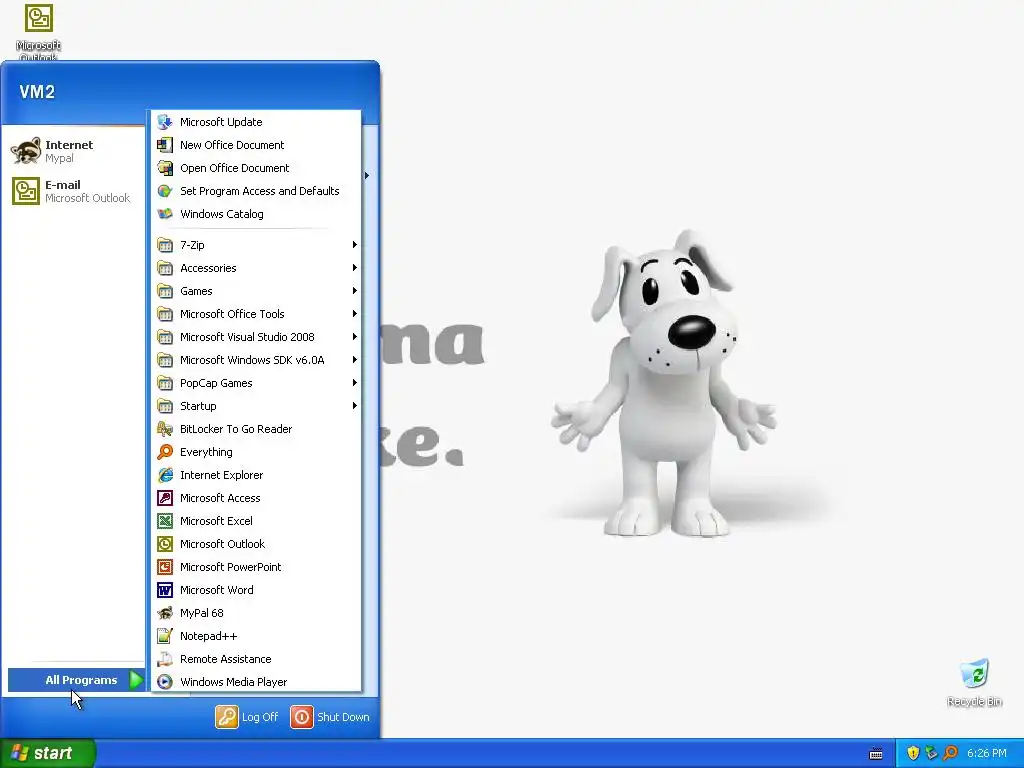The image size is (1024, 768).
Task: Click the 'Internet Explorer' entry text
Action: click(221, 475)
